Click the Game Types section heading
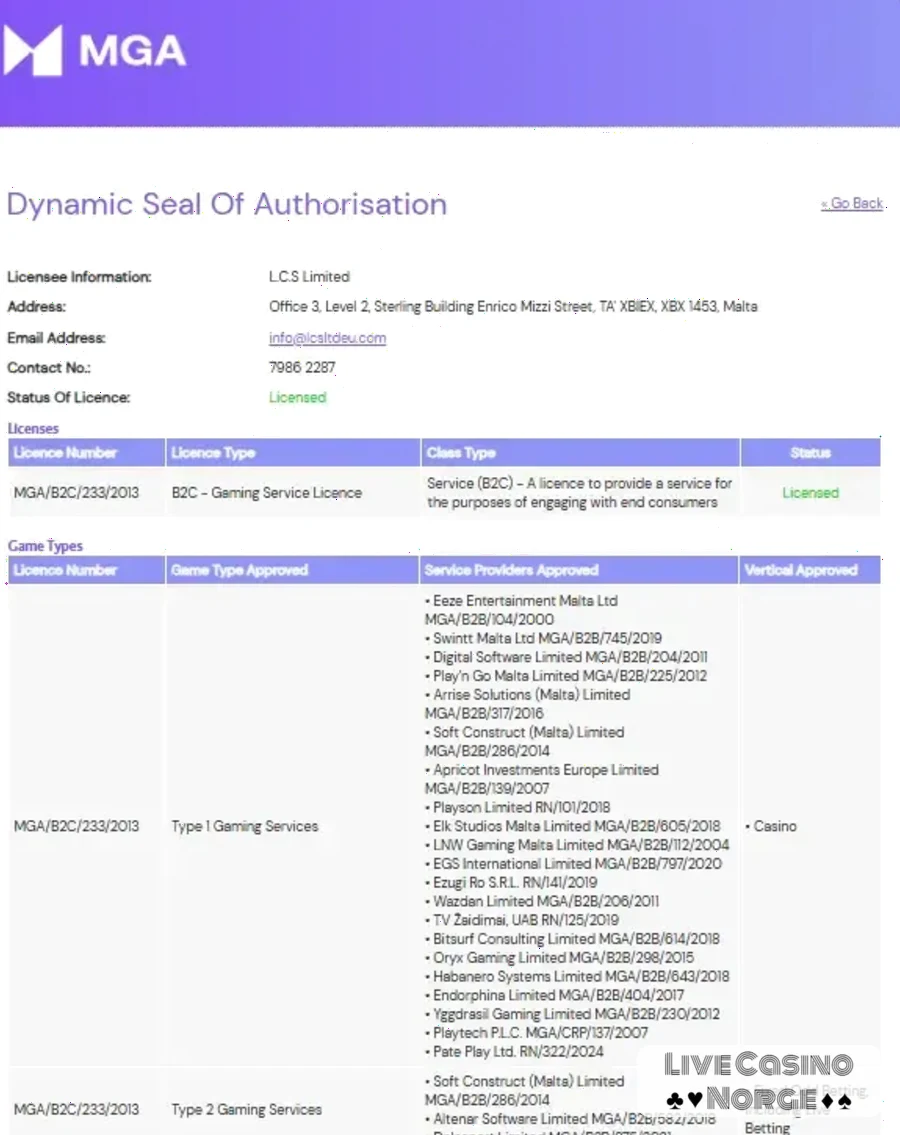900x1135 pixels. [45, 546]
